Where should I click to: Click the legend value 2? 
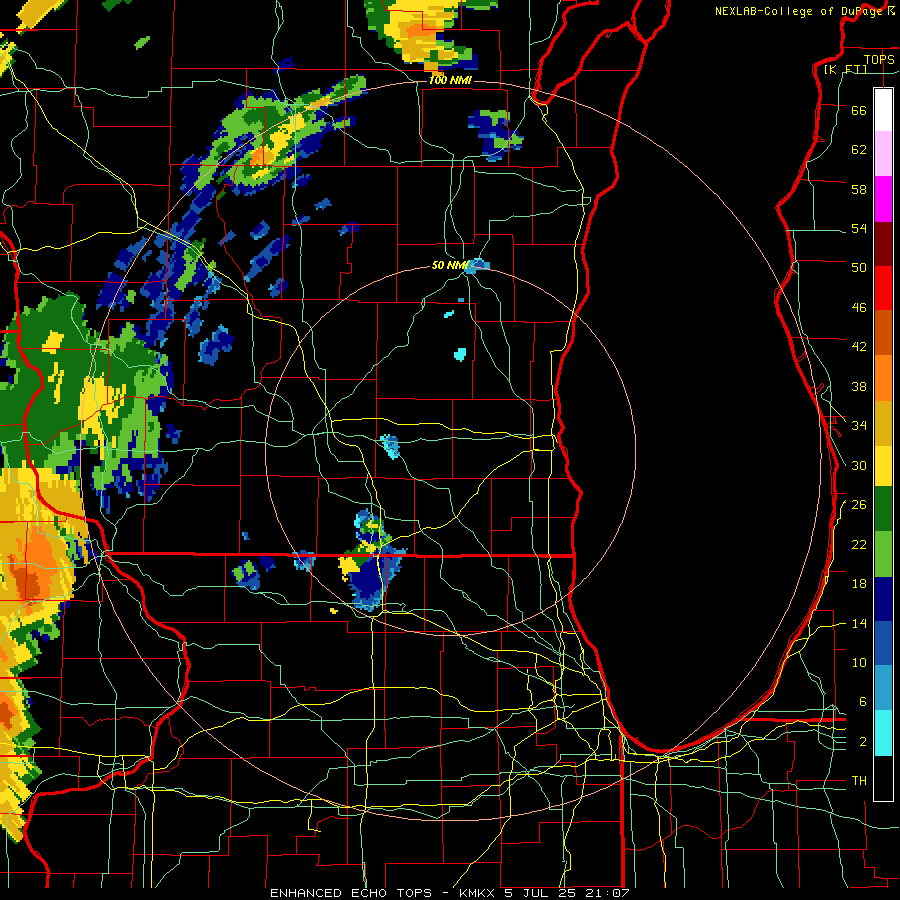(x=862, y=742)
